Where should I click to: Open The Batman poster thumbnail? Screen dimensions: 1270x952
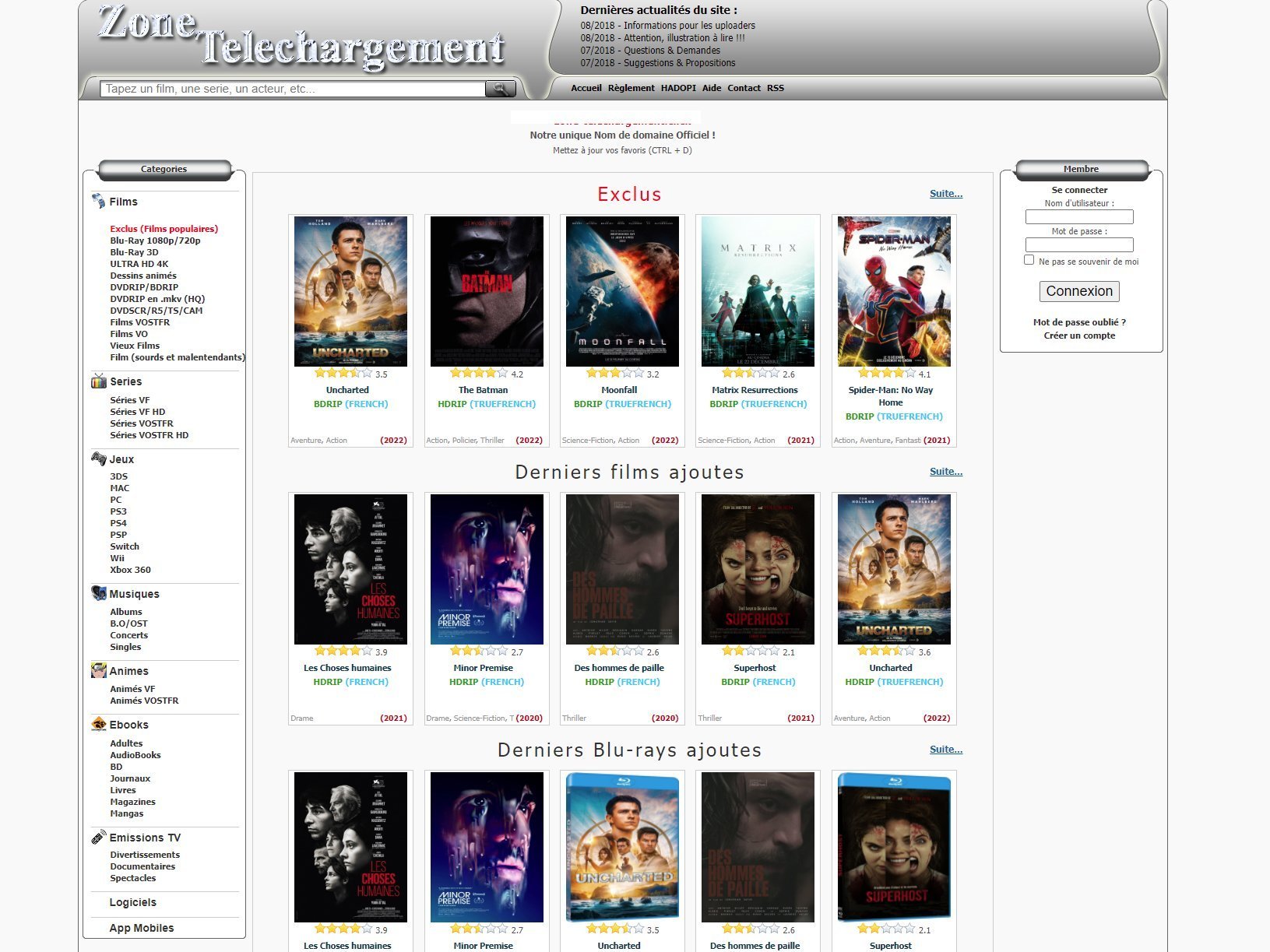pos(487,291)
